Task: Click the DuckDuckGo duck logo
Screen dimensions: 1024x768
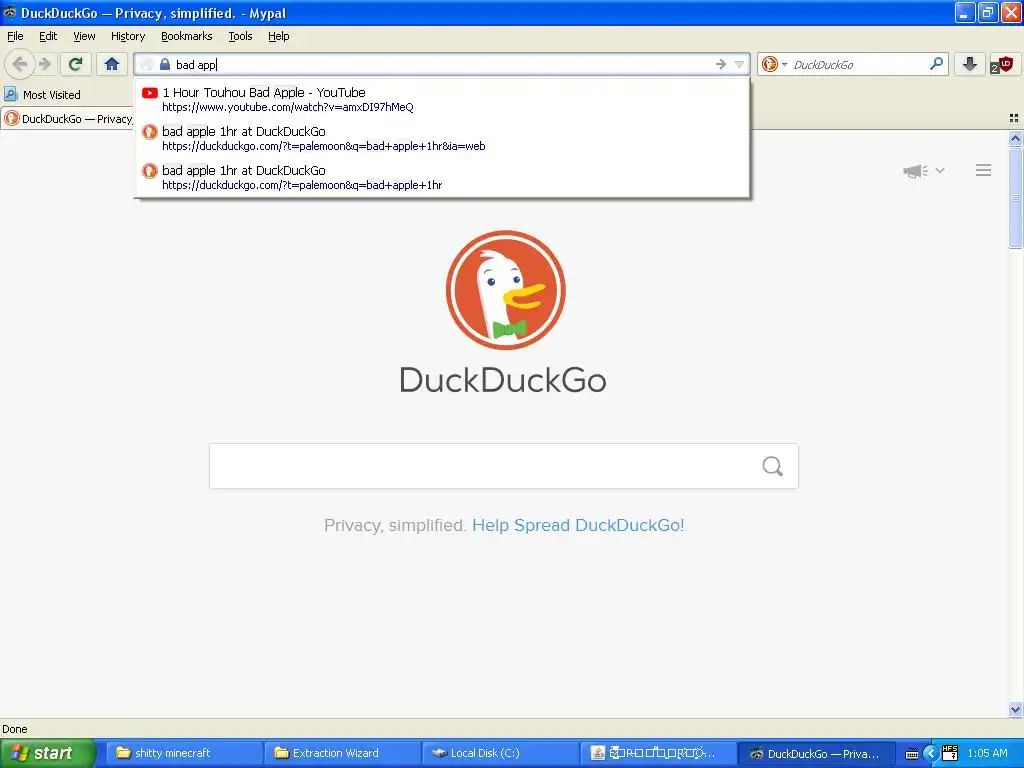Action: pos(505,290)
